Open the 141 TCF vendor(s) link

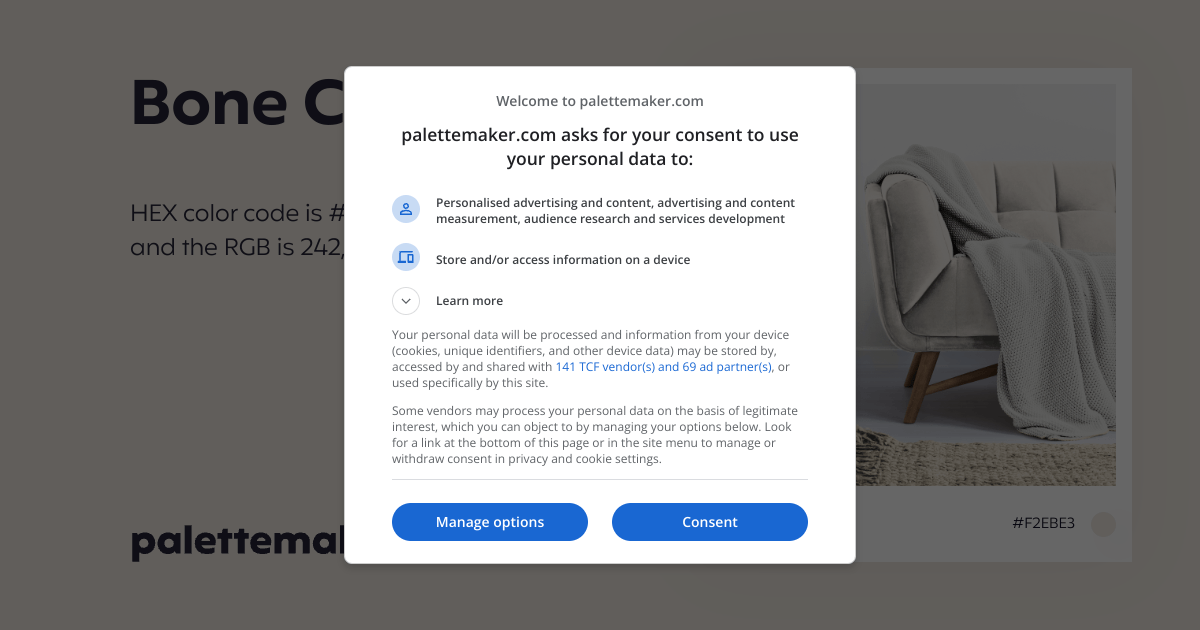(x=606, y=367)
